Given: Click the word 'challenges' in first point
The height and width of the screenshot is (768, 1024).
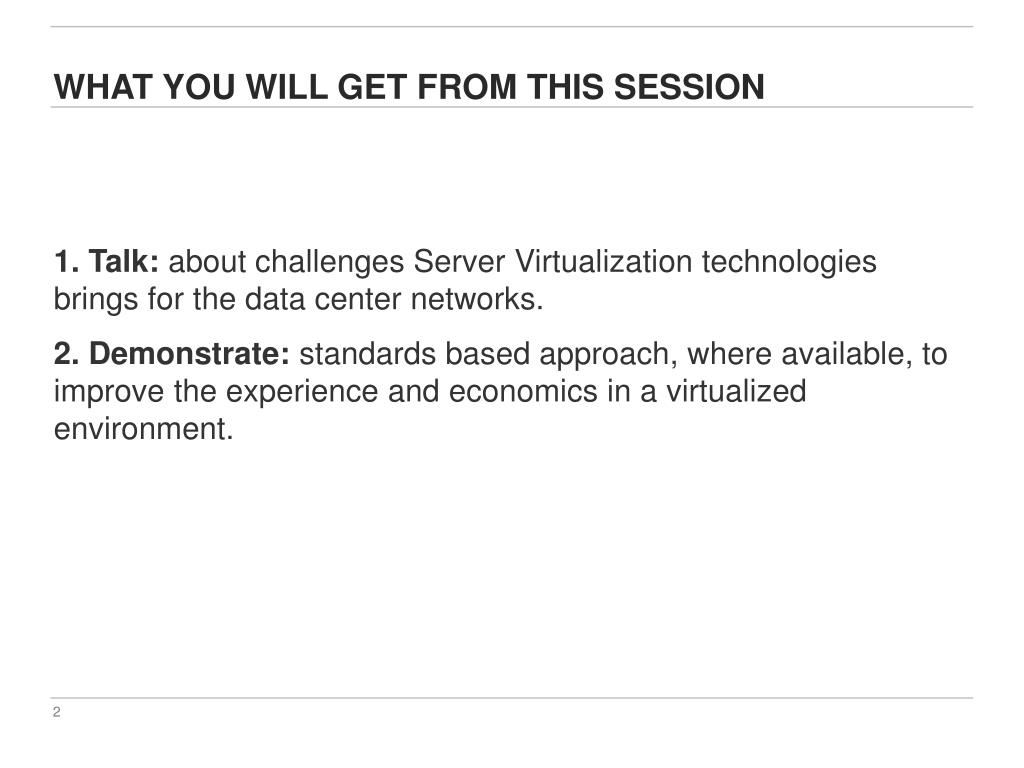Looking at the screenshot, I should tap(330, 263).
